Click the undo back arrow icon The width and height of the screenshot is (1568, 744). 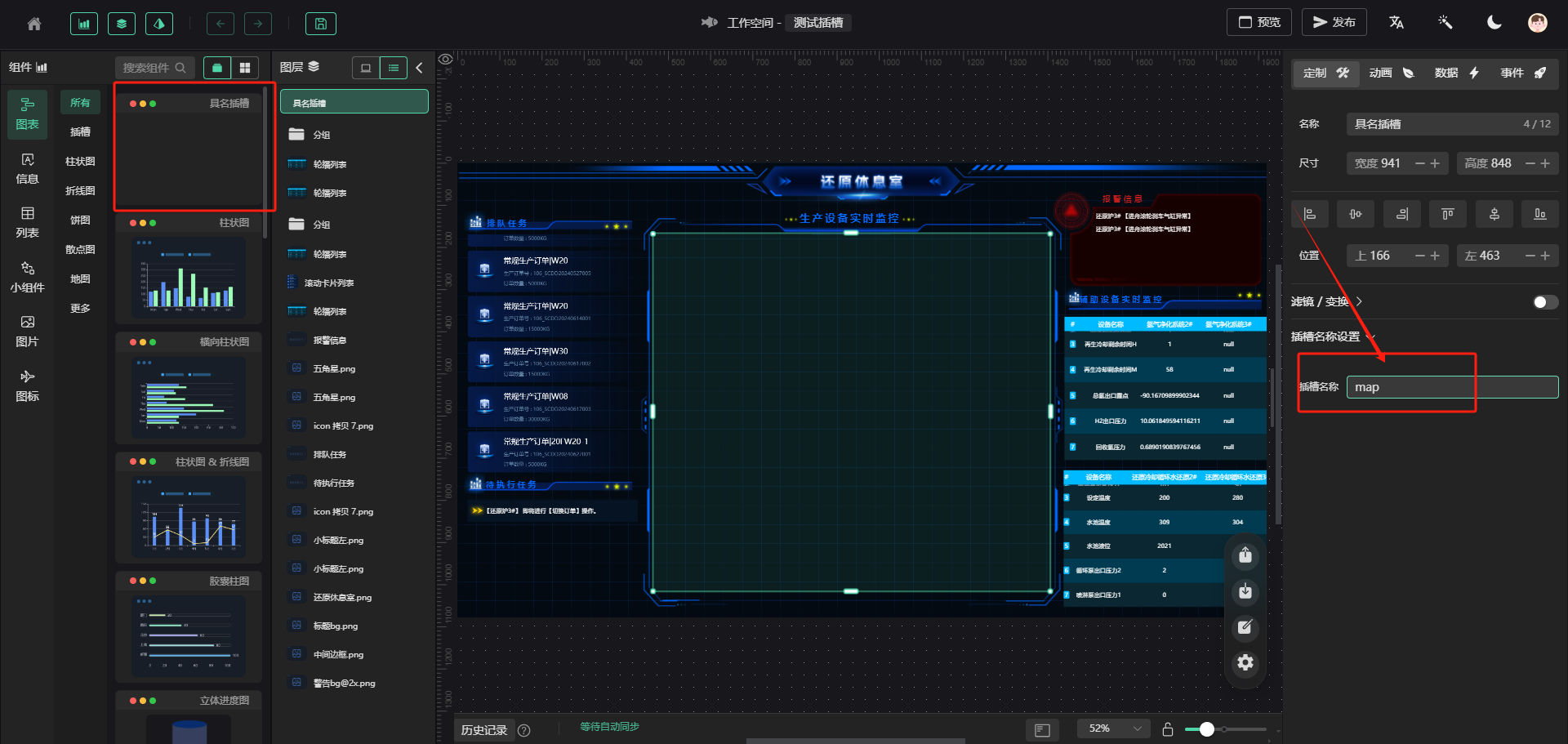tap(220, 24)
